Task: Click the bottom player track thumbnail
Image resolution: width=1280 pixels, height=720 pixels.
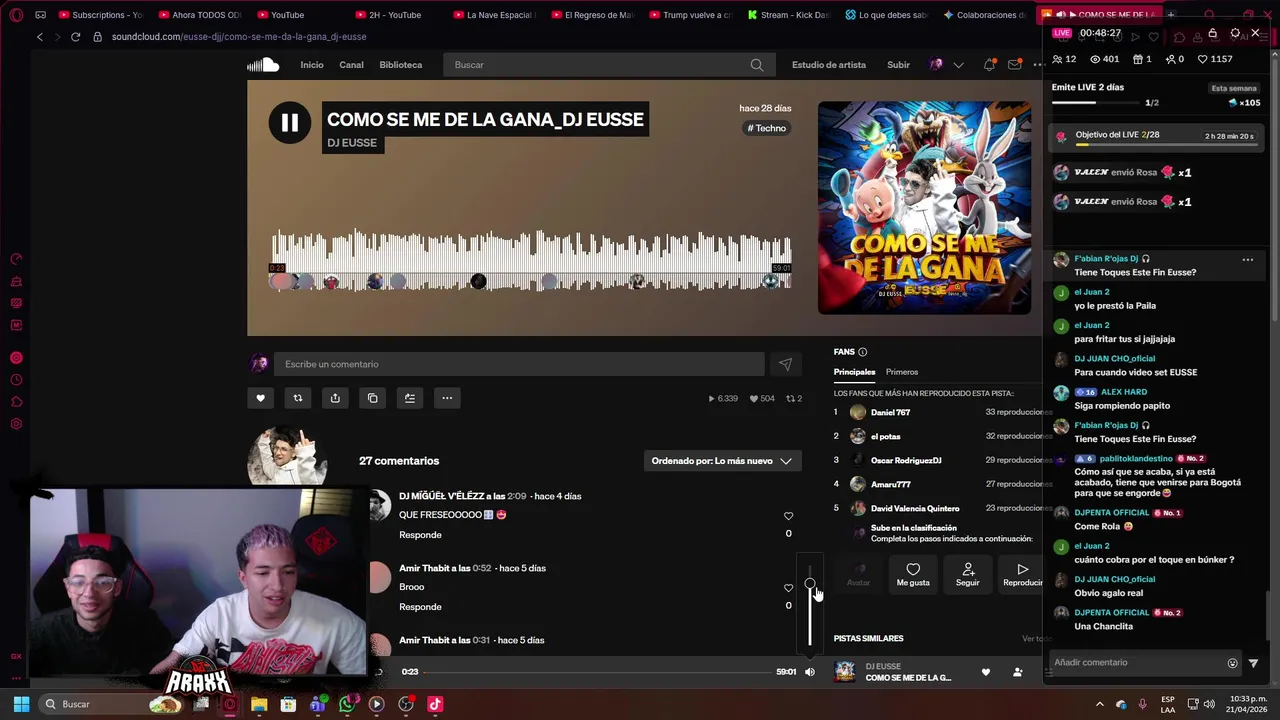Action: 845,672
